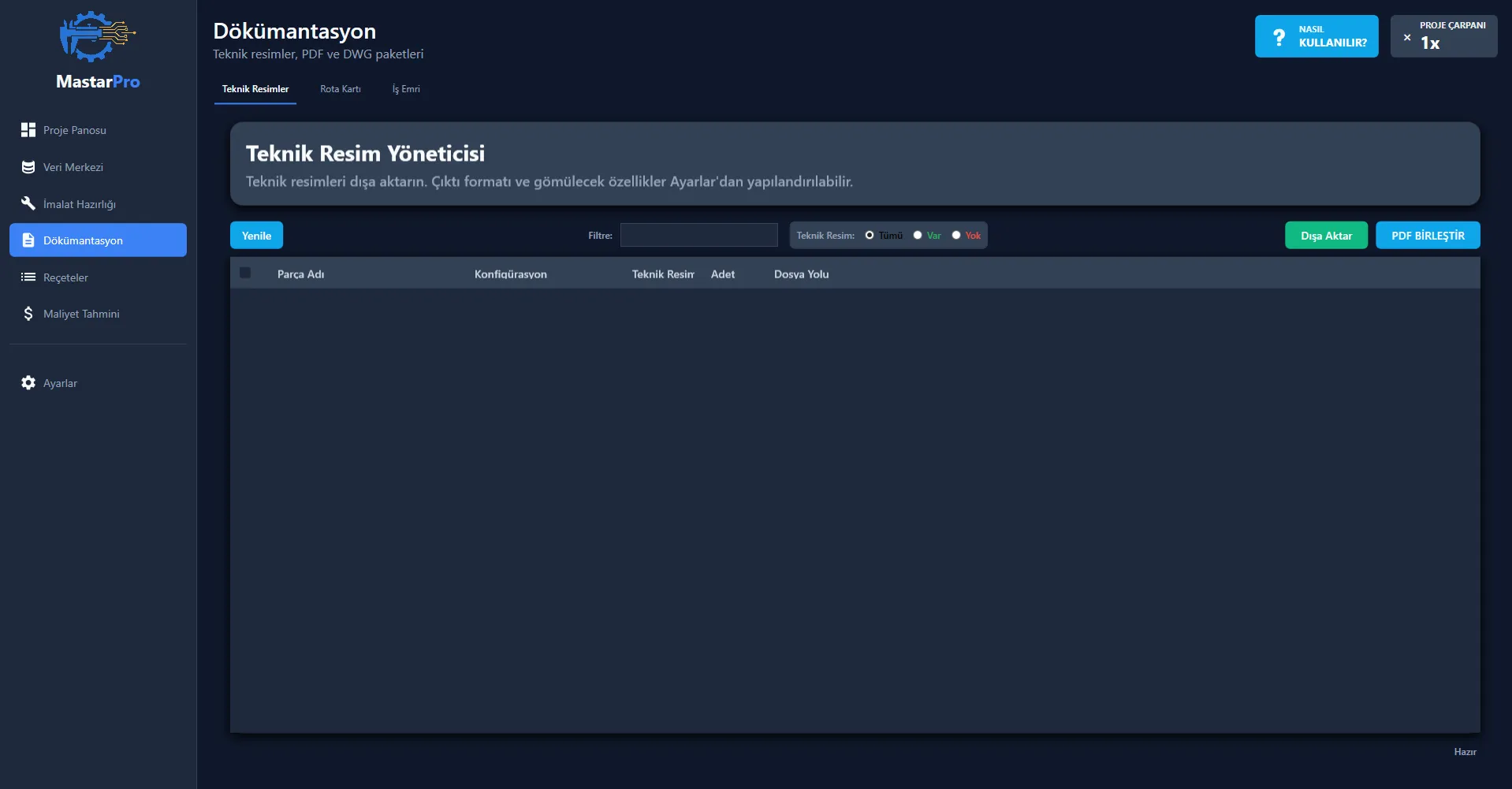Select the İmalat Hazırlığı wrench icon
This screenshot has height=789, width=1512.
point(28,203)
